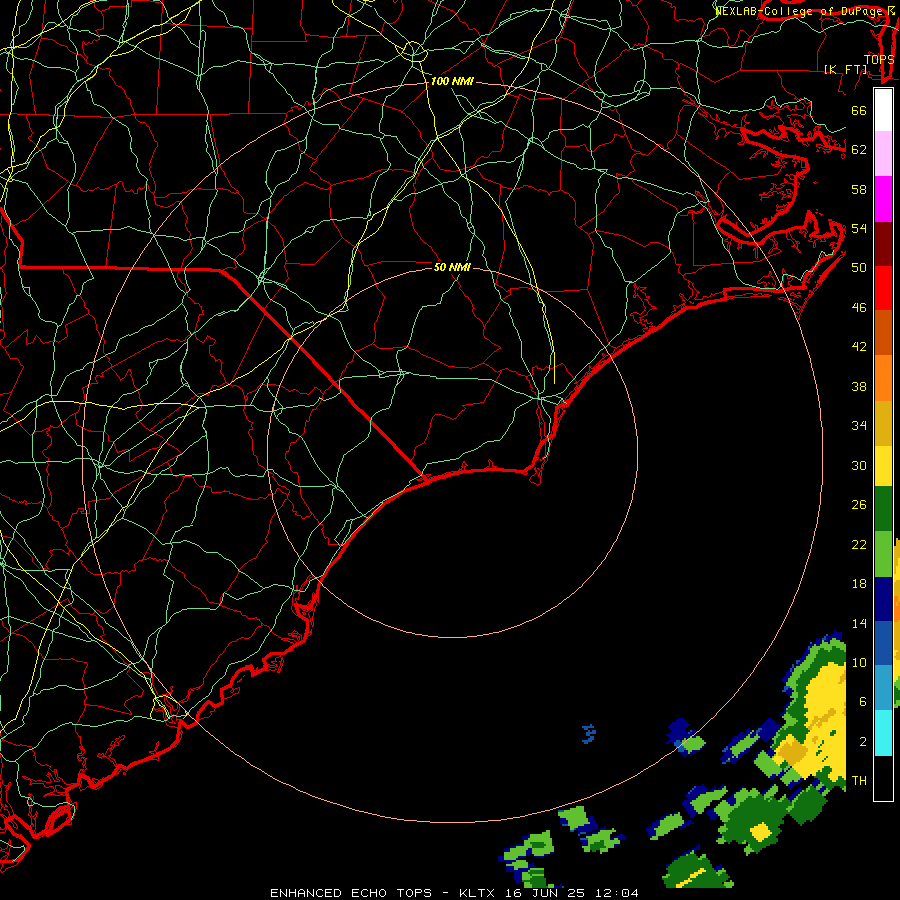Click the ENHANCED ECHO TOPS caption text
The image size is (900, 900).
[x=351, y=893]
